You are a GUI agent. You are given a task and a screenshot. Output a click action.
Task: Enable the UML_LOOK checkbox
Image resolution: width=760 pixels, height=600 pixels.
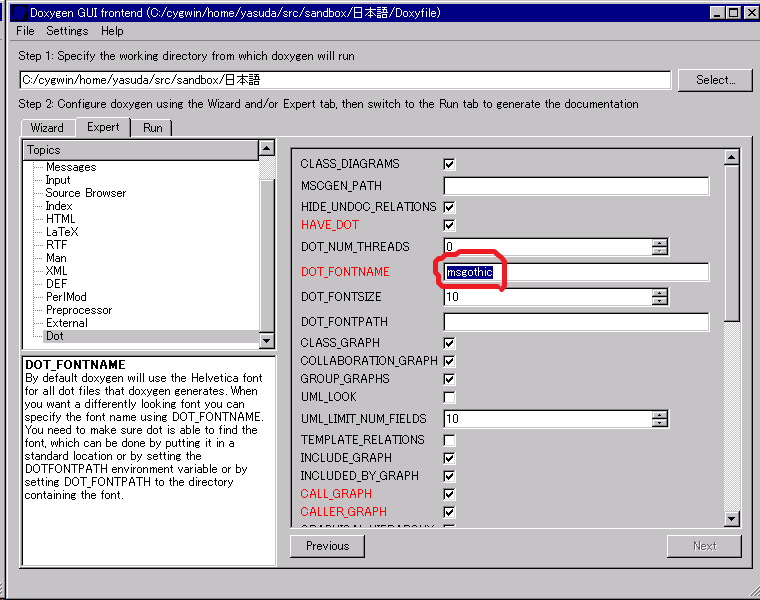coord(449,397)
